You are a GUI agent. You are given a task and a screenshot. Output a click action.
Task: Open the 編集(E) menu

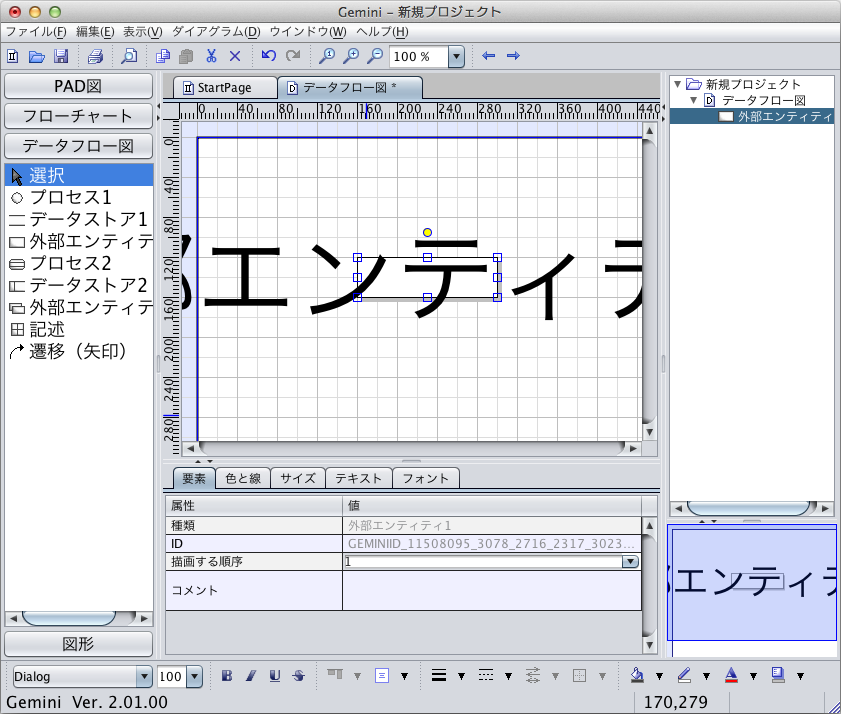[95, 32]
